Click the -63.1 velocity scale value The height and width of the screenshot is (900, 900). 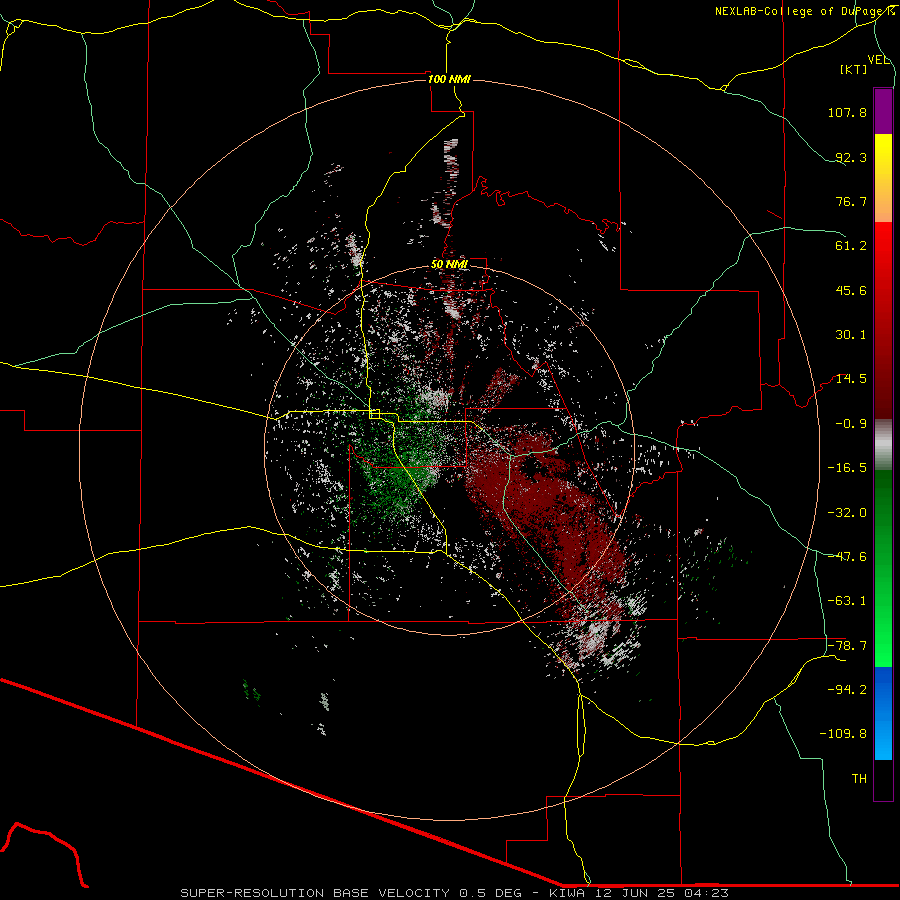click(x=847, y=601)
